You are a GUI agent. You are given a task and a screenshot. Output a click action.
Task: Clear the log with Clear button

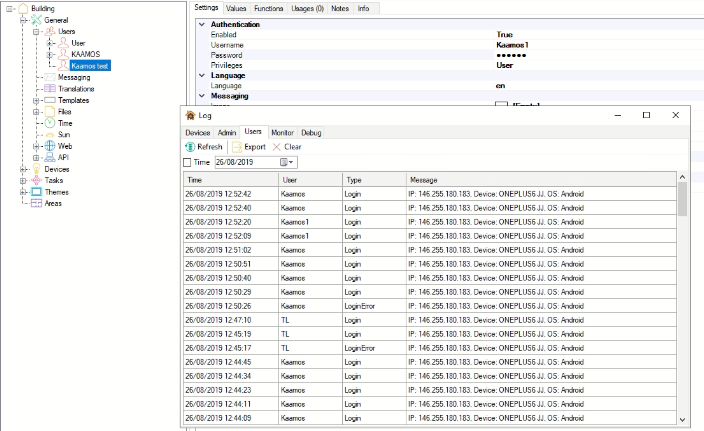coord(287,147)
